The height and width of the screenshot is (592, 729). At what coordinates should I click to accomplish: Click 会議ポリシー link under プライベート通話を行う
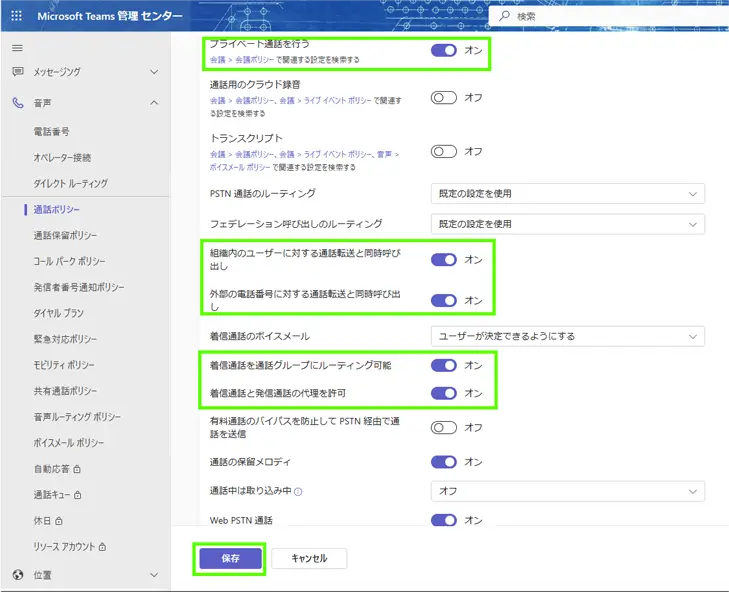click(255, 60)
